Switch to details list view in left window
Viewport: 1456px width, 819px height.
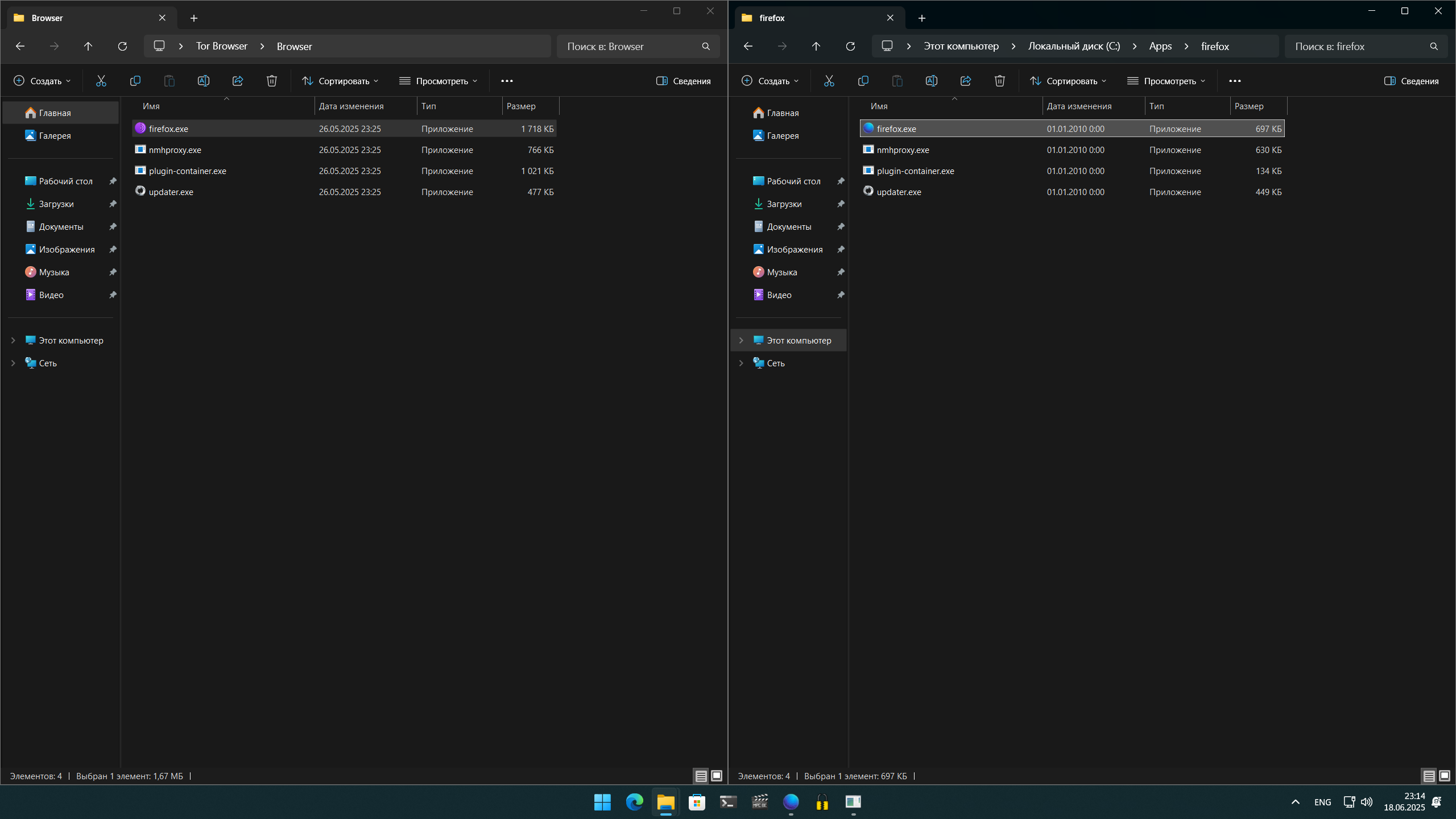pos(701,776)
